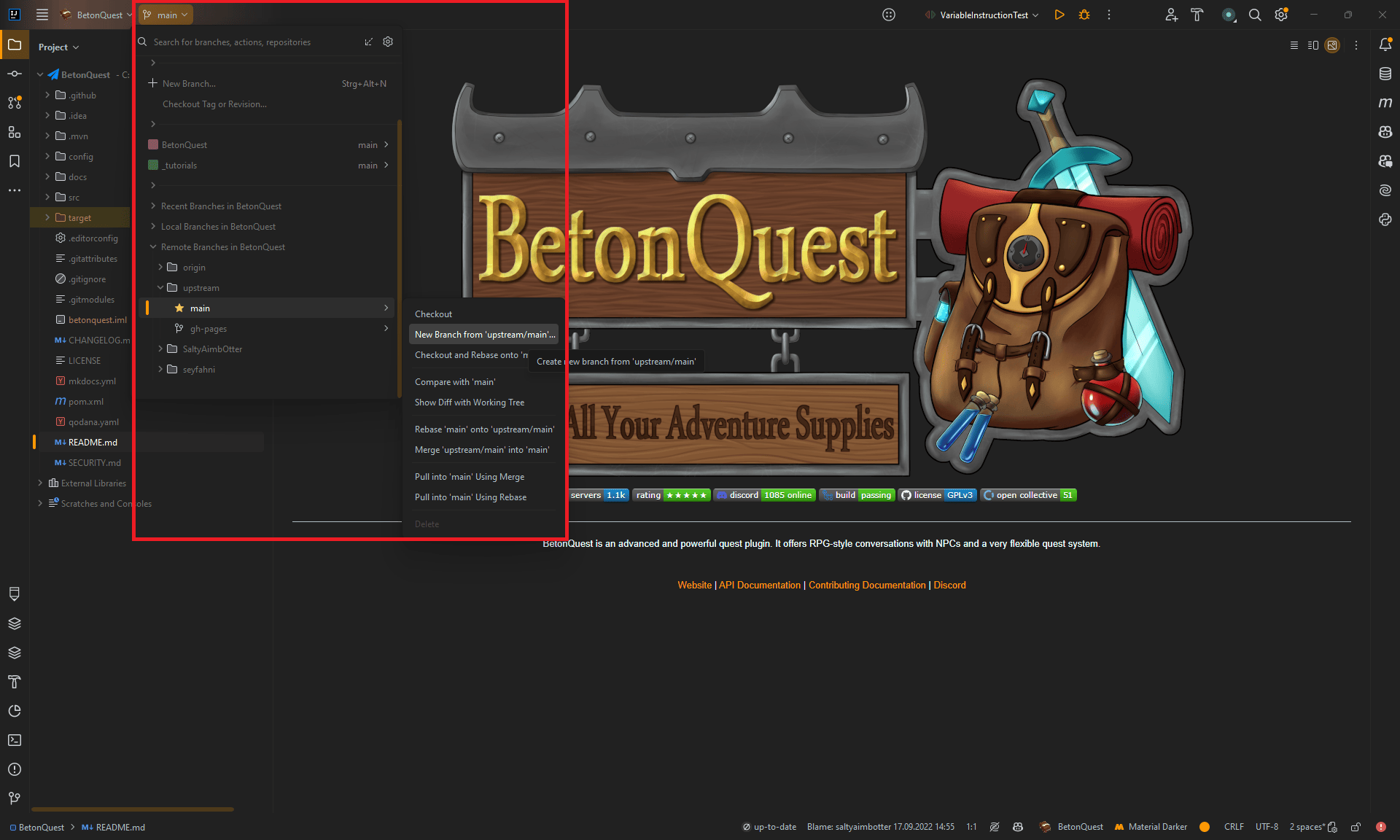Switch README view to editor and preview
Screen dimensions: 1400x840
click(x=1313, y=45)
